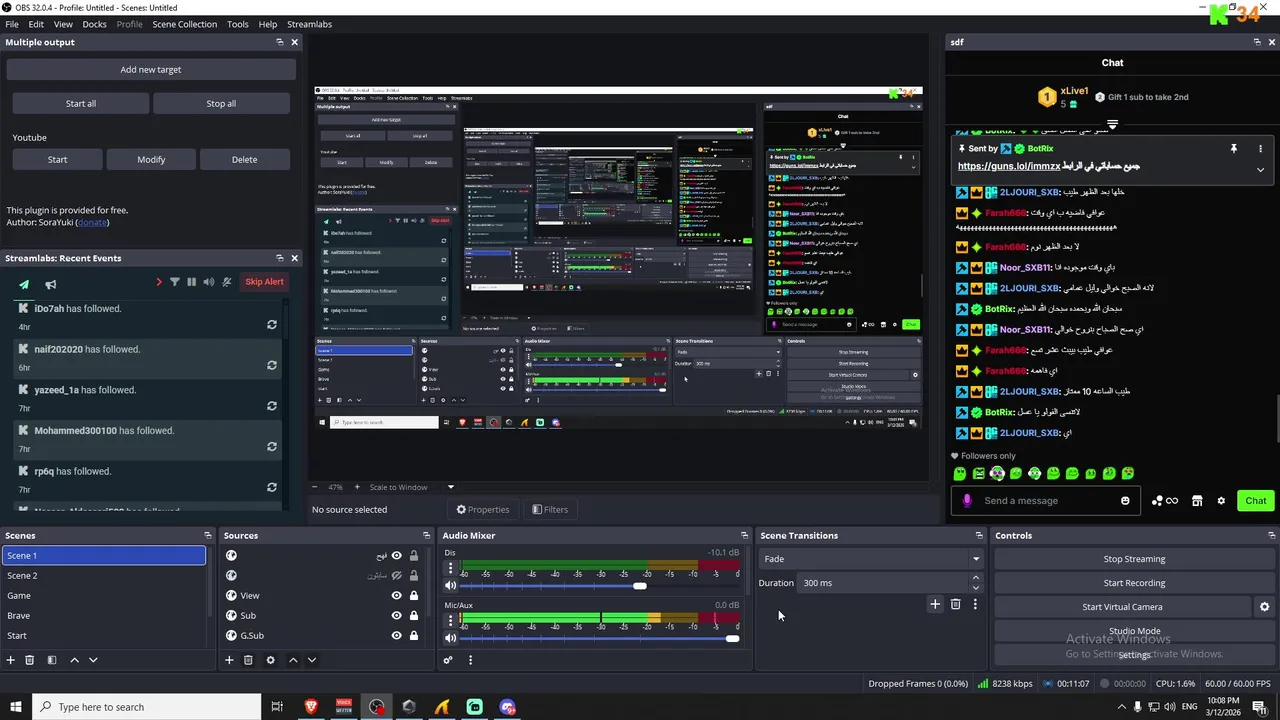Screen dimensions: 1280x720
Task: Replay the naif202020 follow alert
Action: coord(271,365)
